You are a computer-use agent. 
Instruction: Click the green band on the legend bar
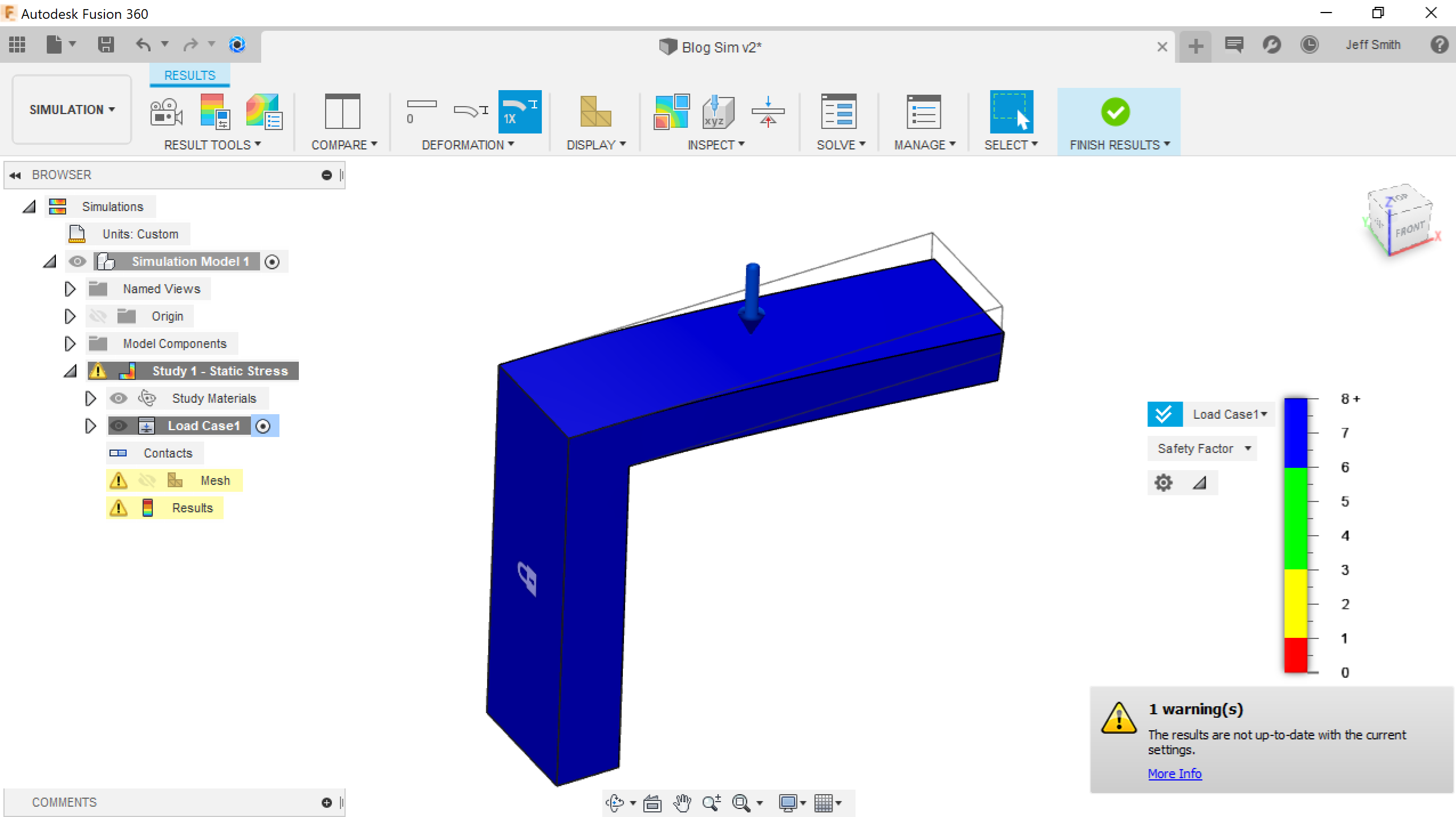coord(1295,518)
